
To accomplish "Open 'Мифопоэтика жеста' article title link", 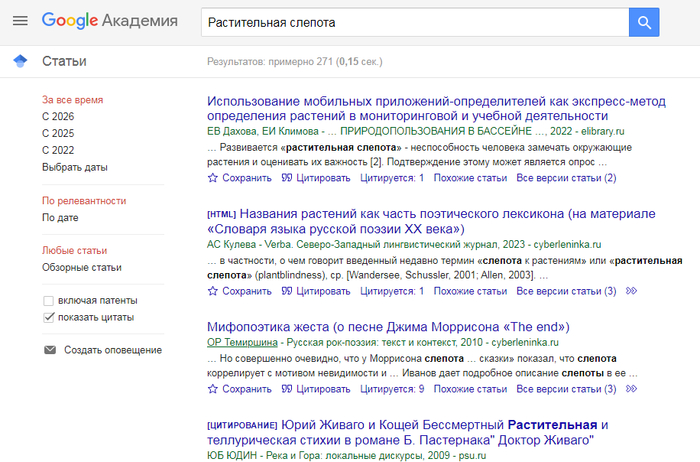I will tap(387, 327).
